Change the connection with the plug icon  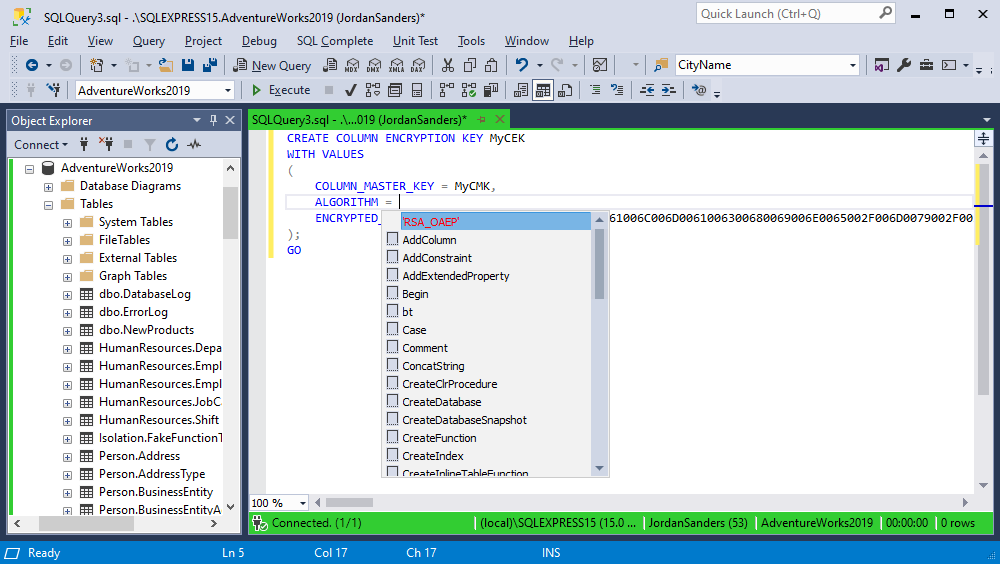(53, 91)
